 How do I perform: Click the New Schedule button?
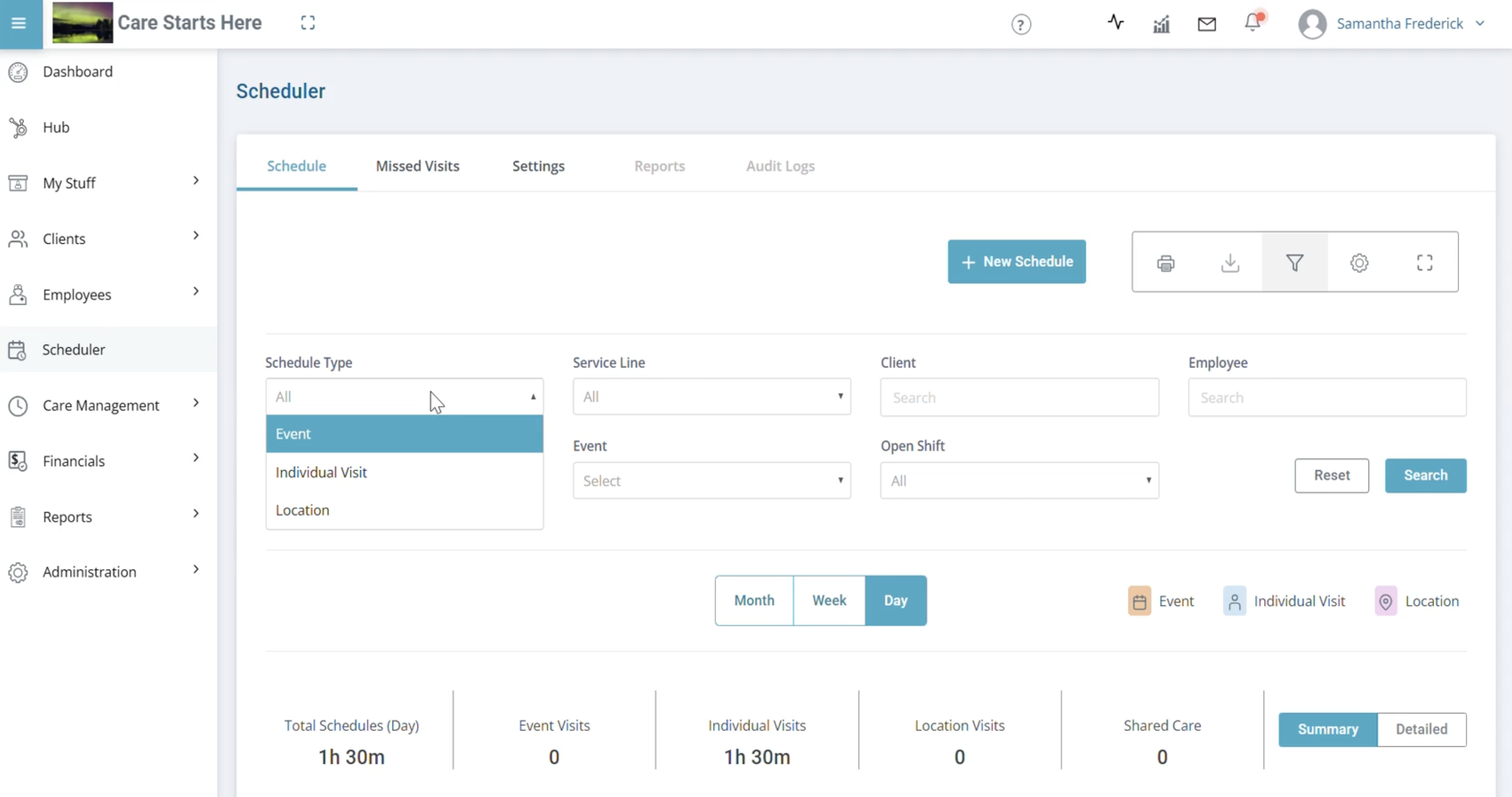tap(1017, 262)
